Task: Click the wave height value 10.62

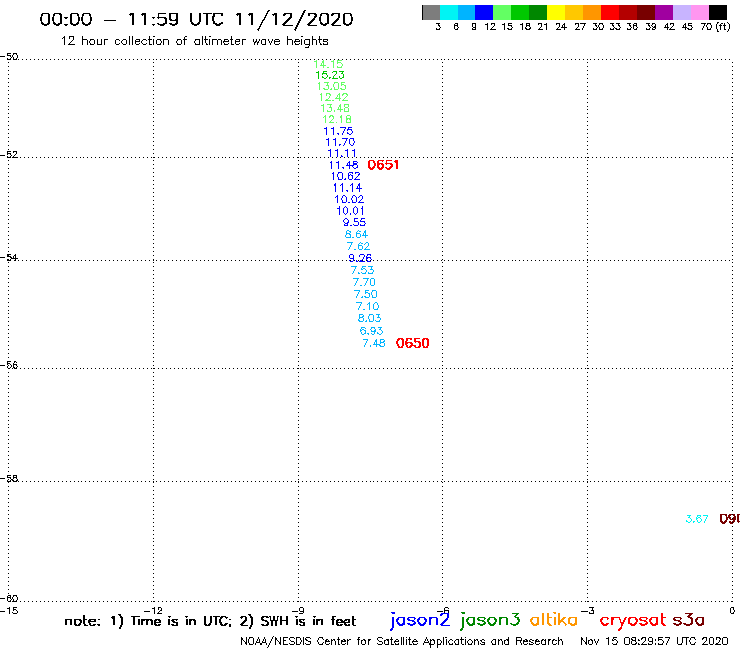Action: pos(345,176)
